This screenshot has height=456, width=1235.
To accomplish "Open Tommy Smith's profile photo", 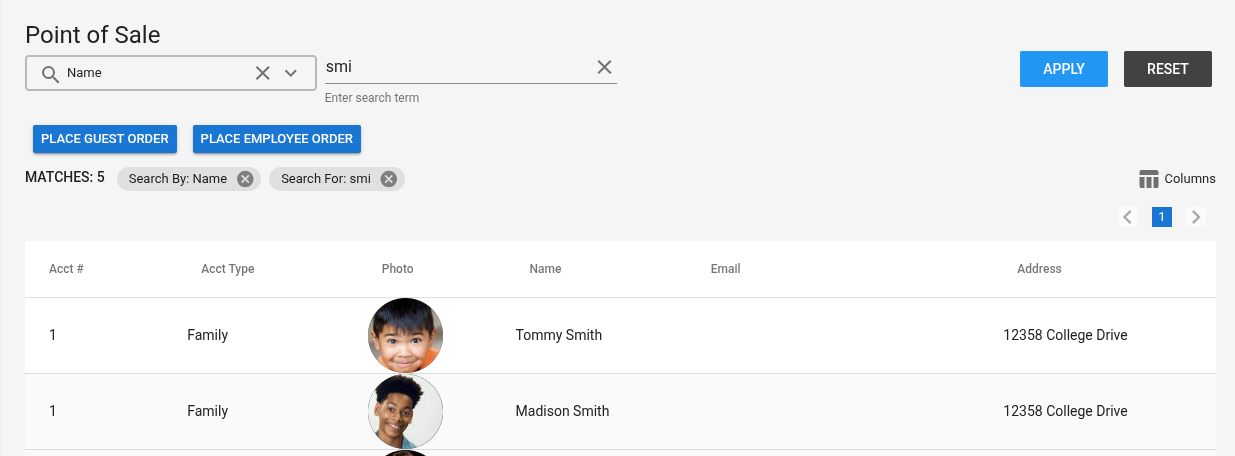I will (406, 335).
